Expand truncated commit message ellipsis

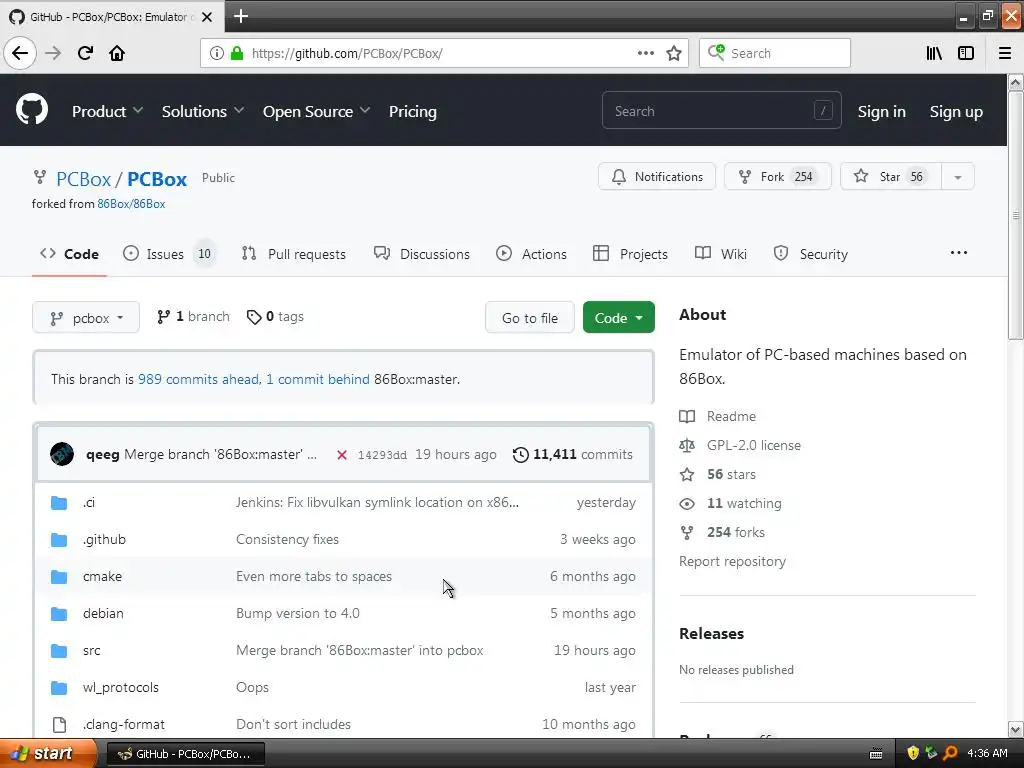pyautogui.click(x=312, y=455)
